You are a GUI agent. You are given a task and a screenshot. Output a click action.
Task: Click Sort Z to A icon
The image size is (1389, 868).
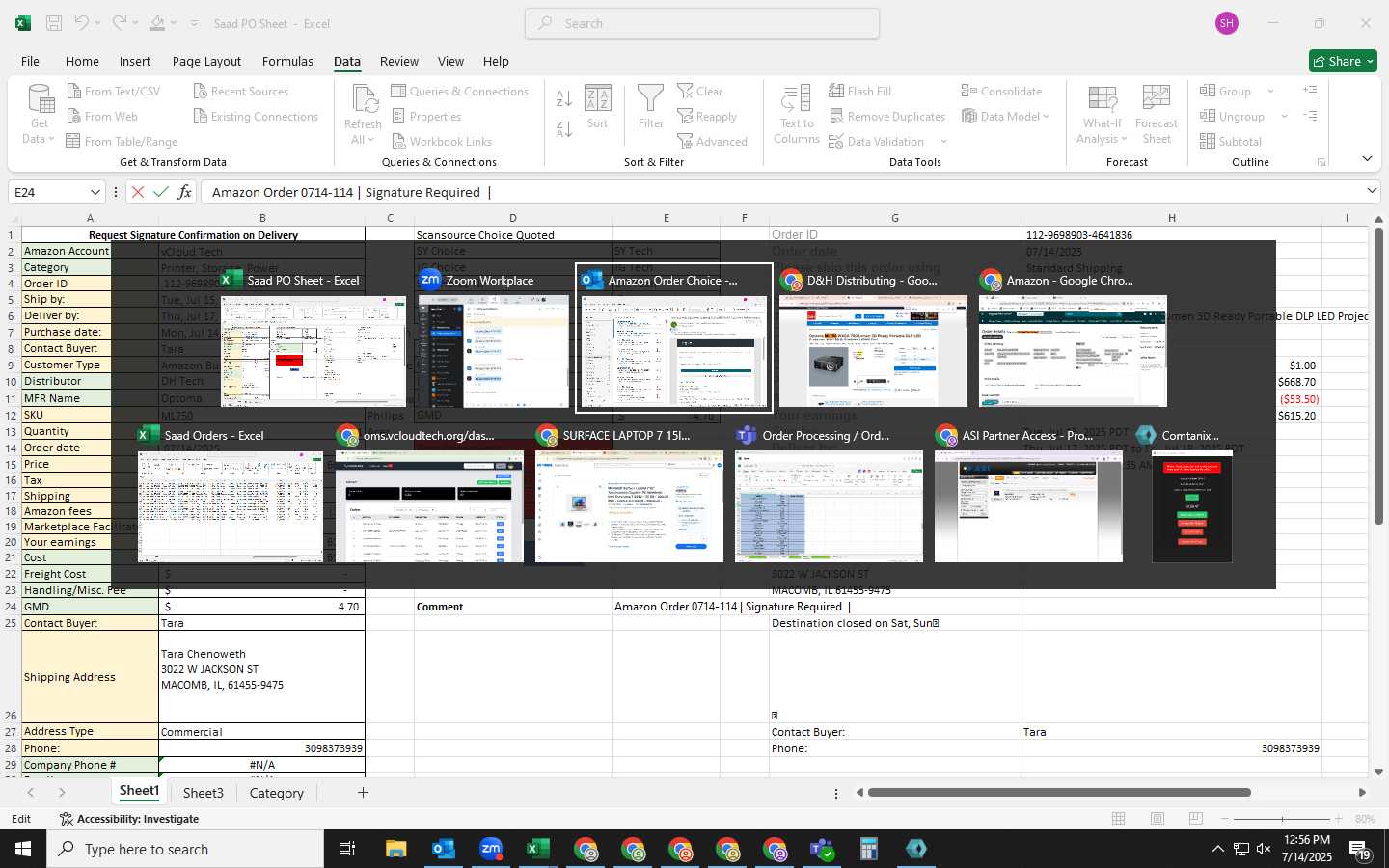(x=564, y=128)
